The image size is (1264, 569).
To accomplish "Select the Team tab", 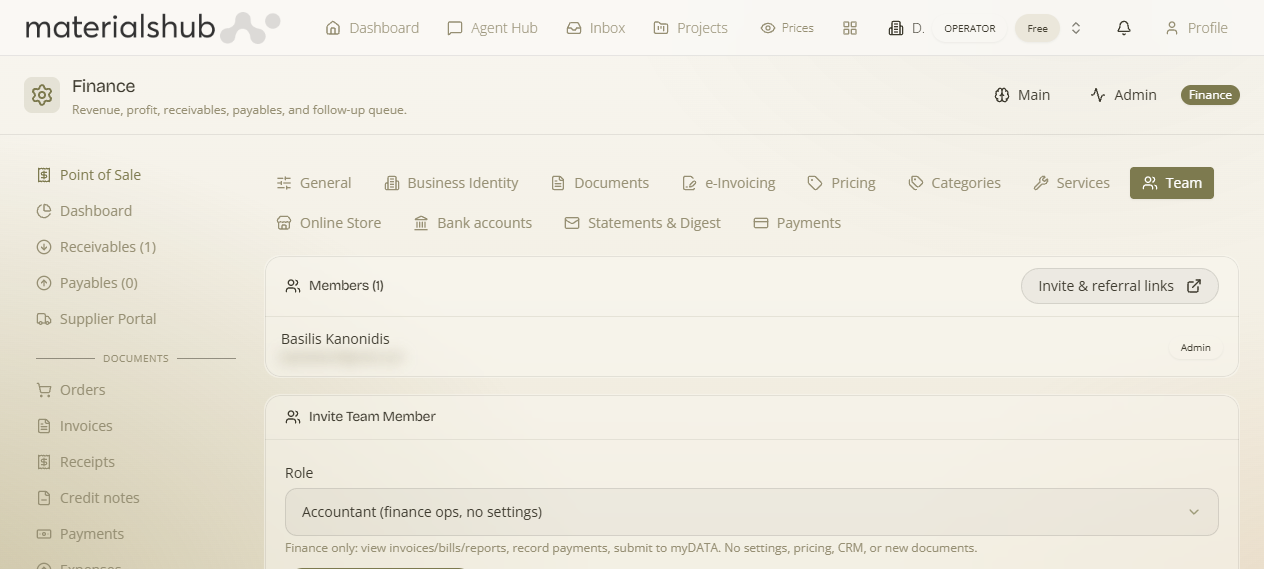I will 1172,183.
